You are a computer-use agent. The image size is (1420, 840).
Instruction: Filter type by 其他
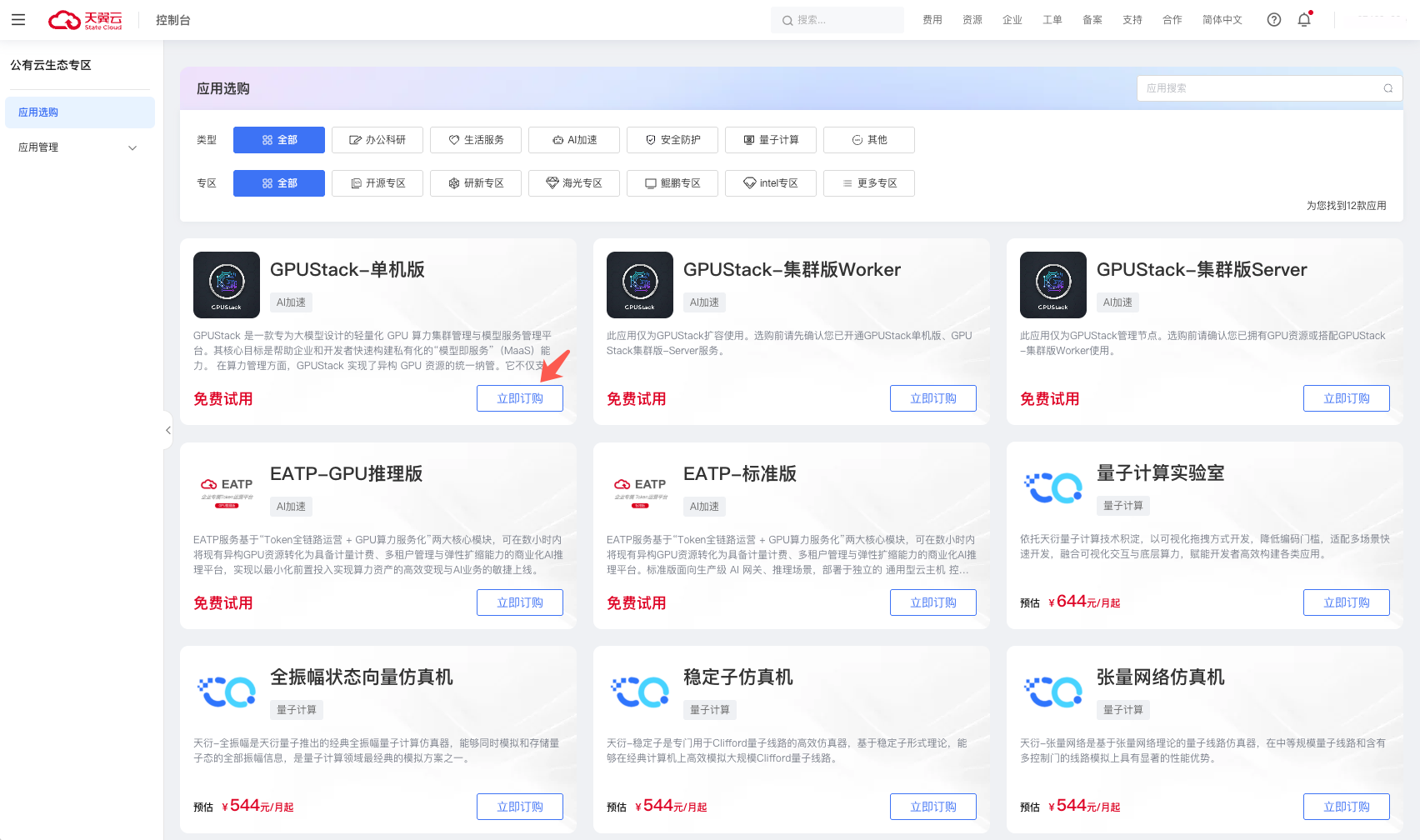pyautogui.click(x=869, y=140)
